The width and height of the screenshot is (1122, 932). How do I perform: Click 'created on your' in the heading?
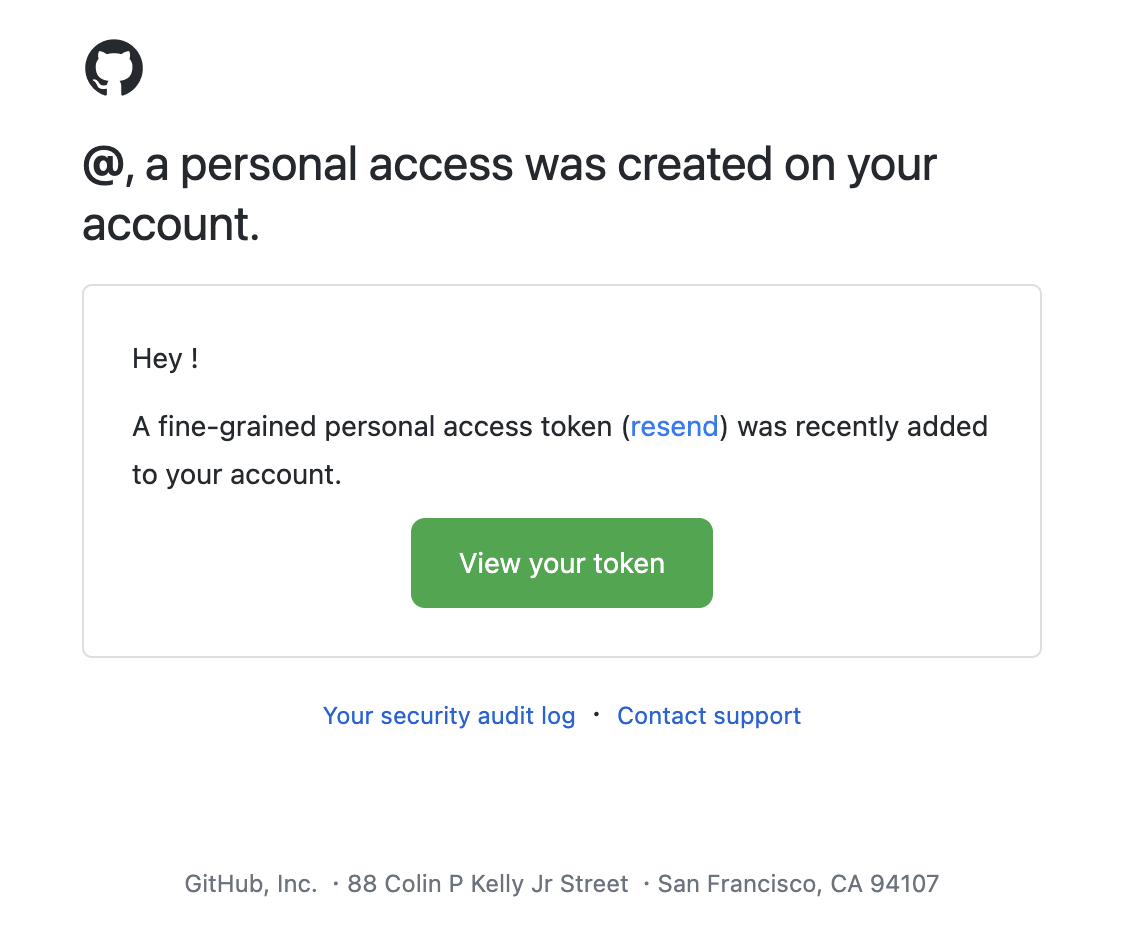pyautogui.click(x=776, y=165)
